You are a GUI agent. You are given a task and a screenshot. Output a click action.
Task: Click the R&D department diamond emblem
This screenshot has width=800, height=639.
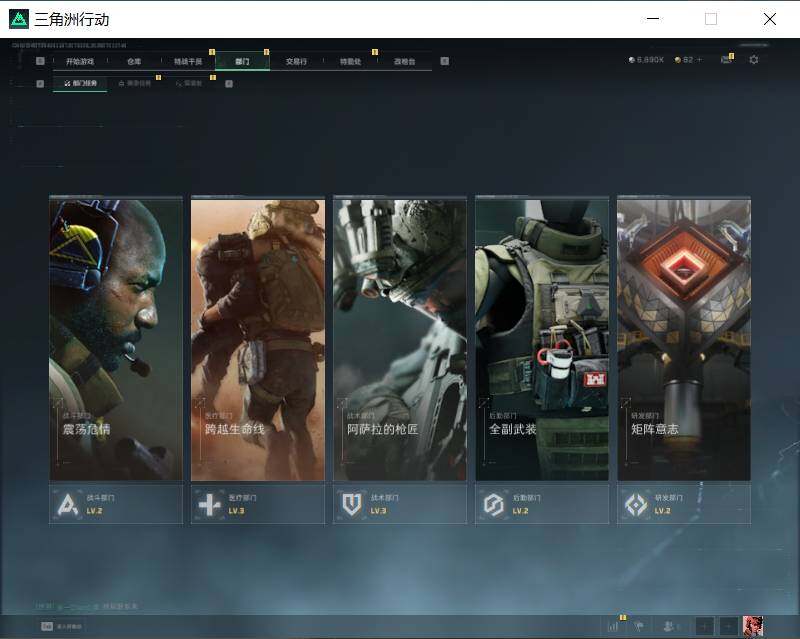point(636,505)
